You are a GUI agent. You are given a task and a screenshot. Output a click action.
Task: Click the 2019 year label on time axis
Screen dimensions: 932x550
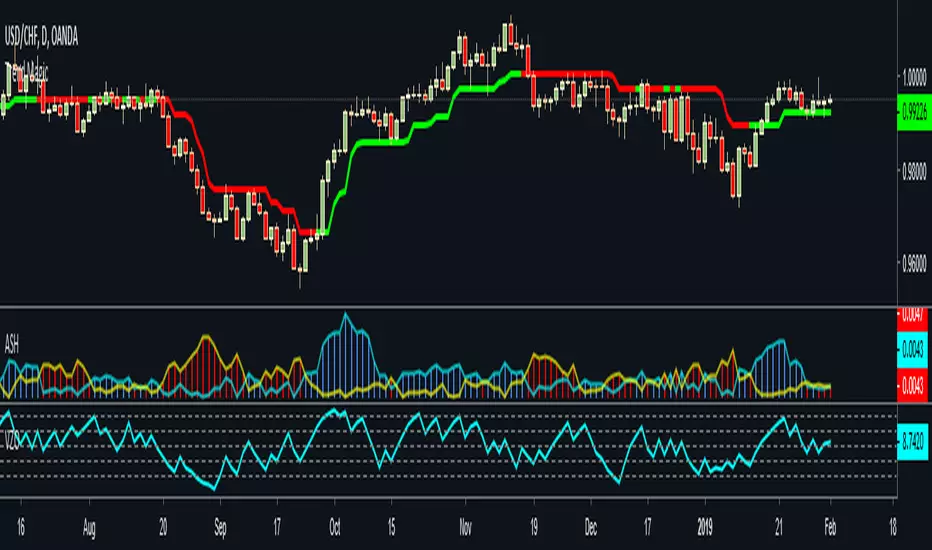[705, 527]
